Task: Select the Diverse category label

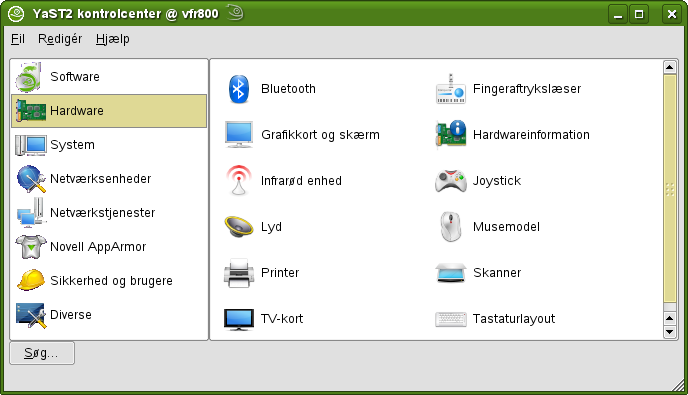Action: tap(71, 315)
